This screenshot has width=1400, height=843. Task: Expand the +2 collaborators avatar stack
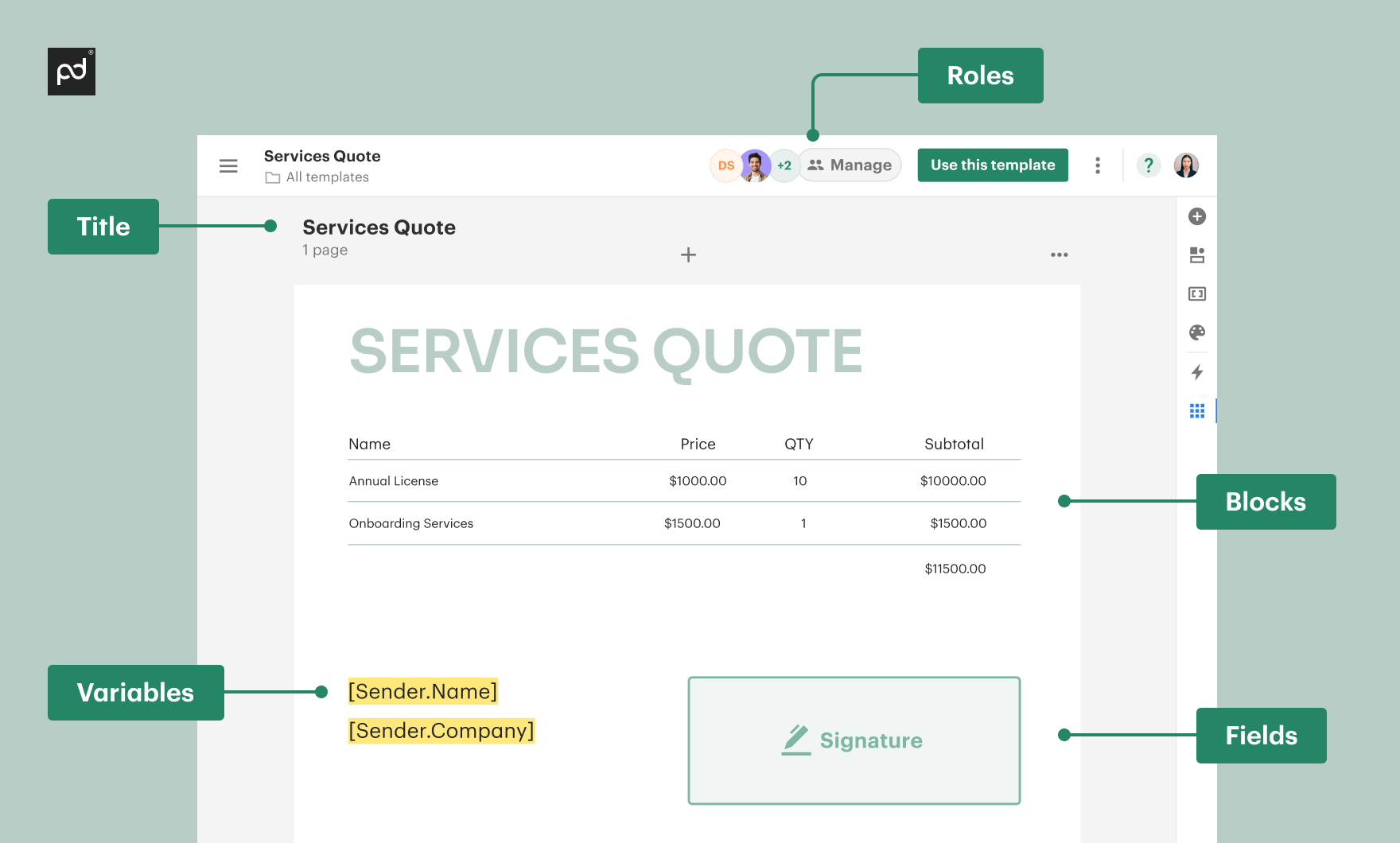click(784, 165)
